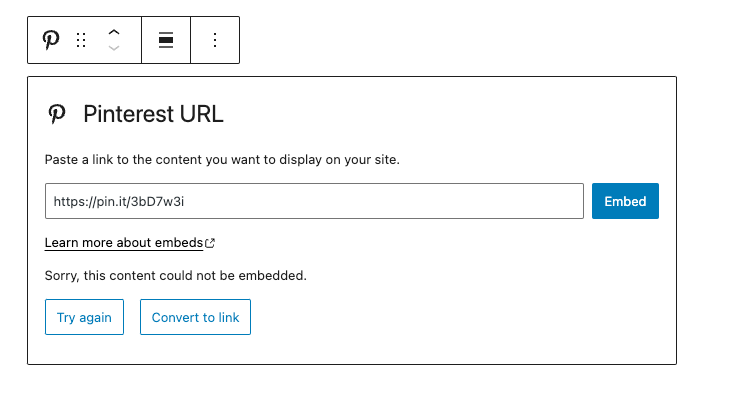Move the block down with the chevron
Screen dimensions: 739x403
tap(114, 48)
